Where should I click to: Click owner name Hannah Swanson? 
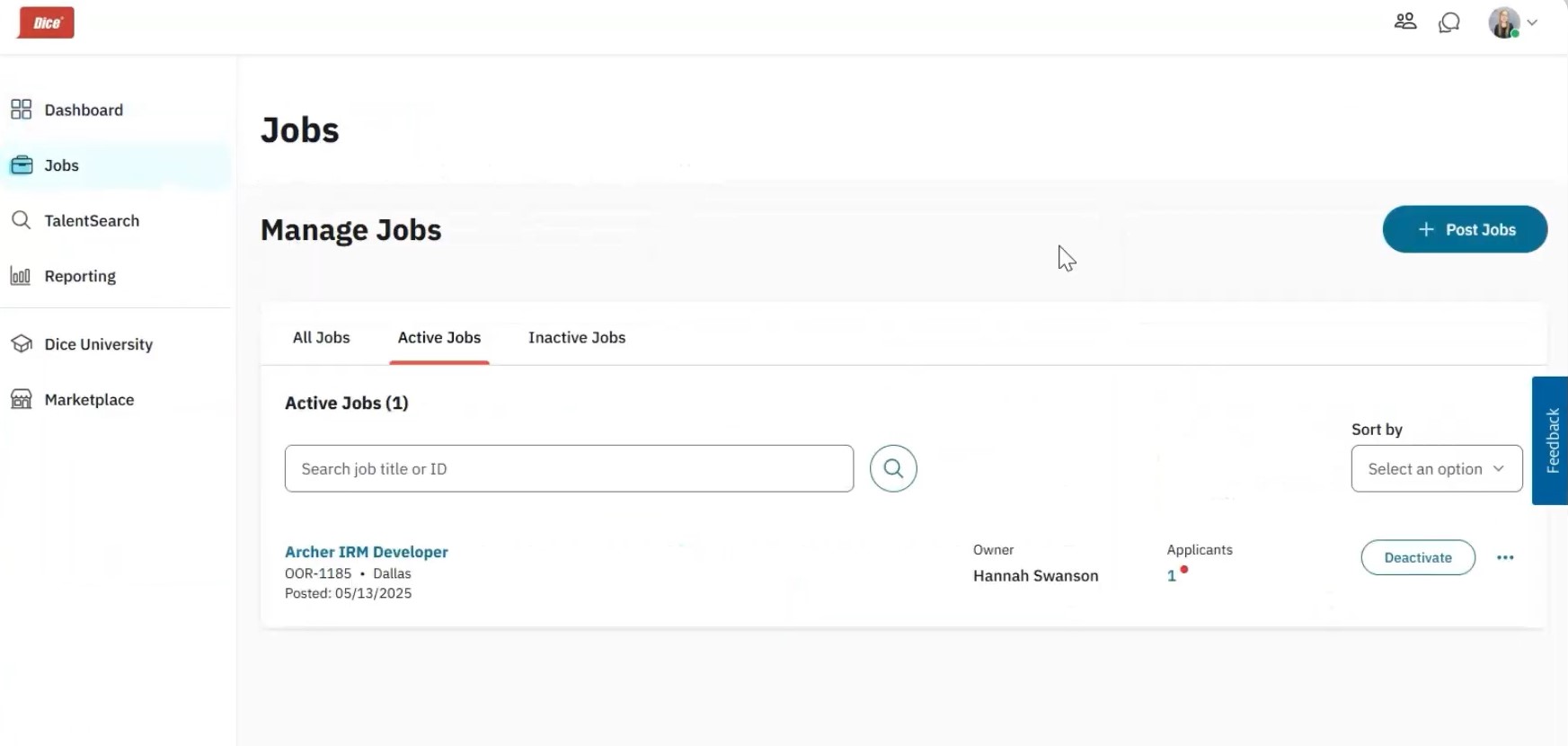pyautogui.click(x=1035, y=576)
